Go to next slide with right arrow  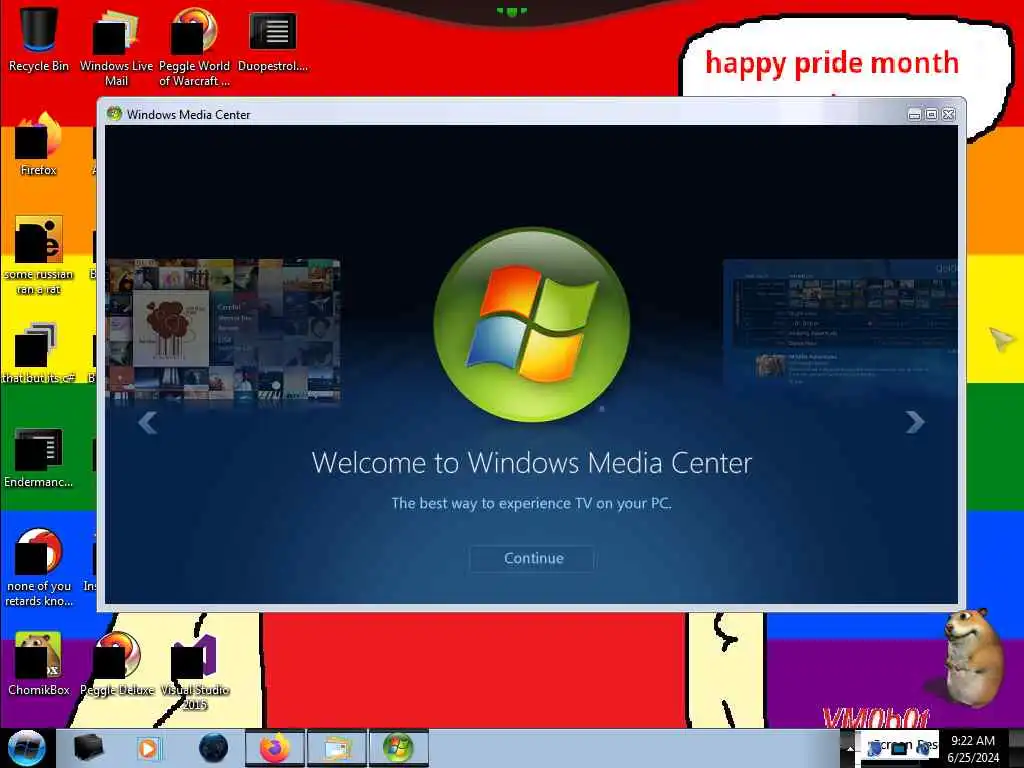pyautogui.click(x=915, y=422)
